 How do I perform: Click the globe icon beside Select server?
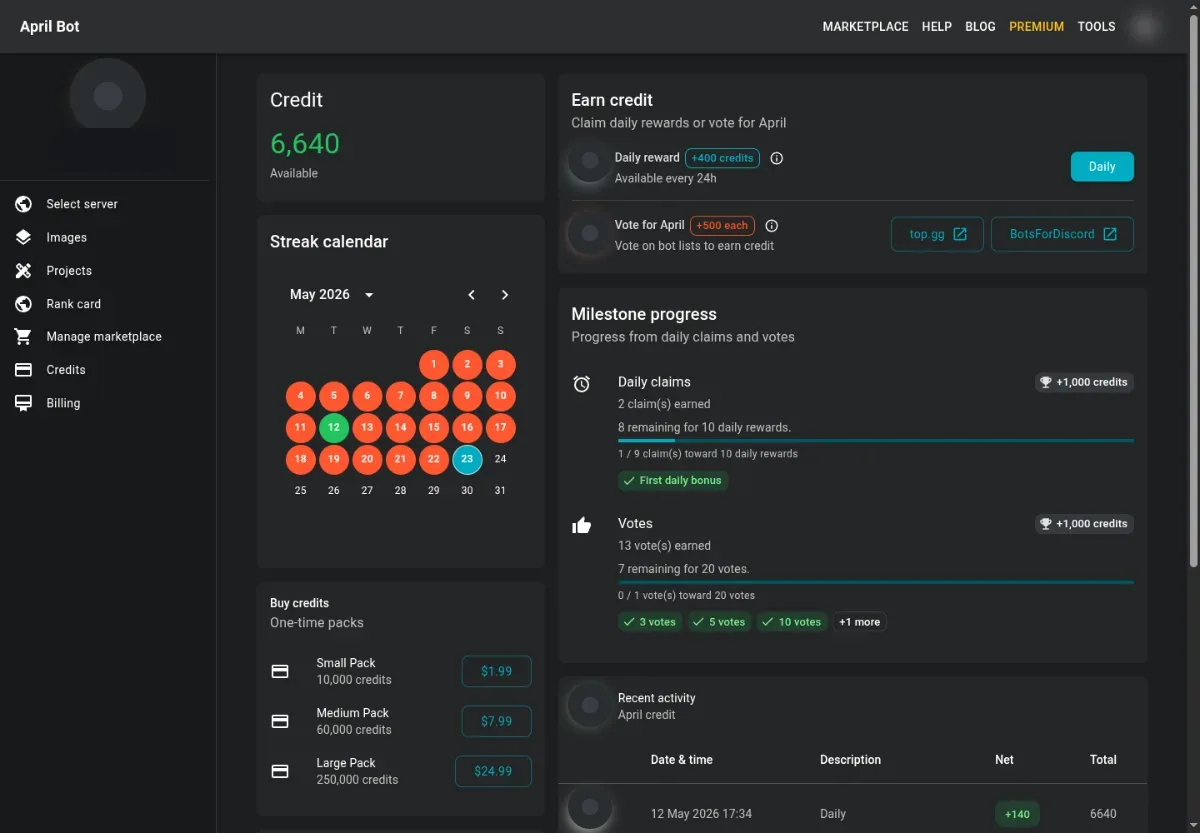pyautogui.click(x=24, y=204)
